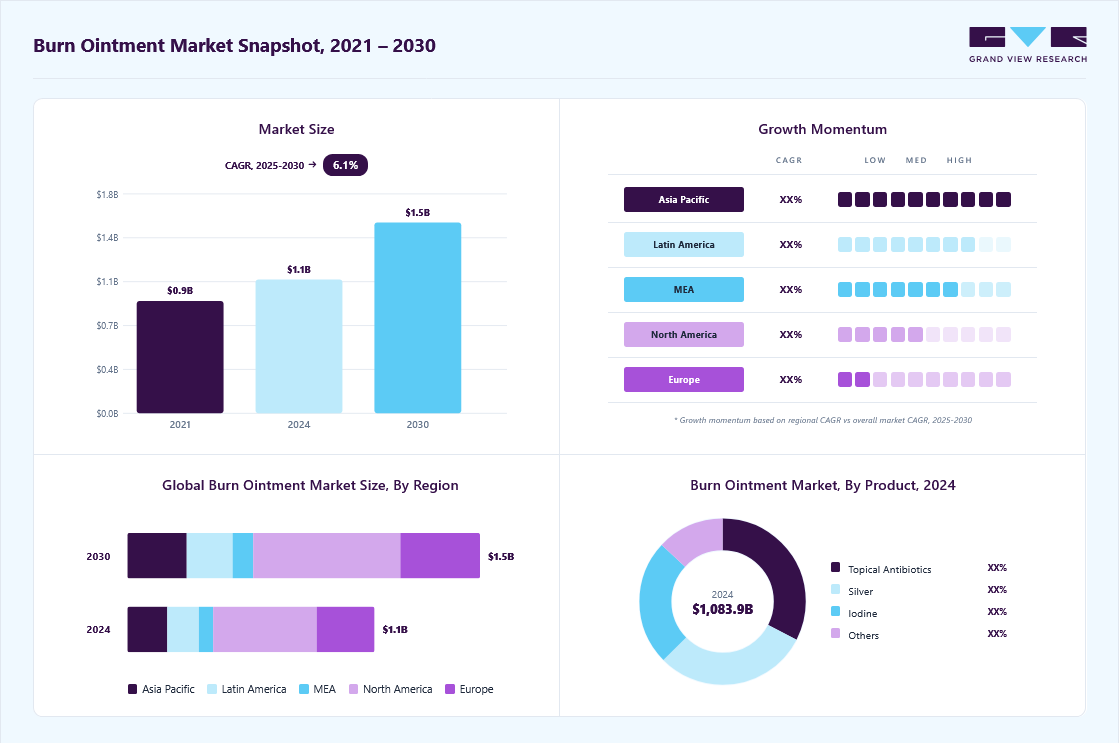The width and height of the screenshot is (1120, 743).
Task: Select the MEA region label
Action: click(x=684, y=289)
